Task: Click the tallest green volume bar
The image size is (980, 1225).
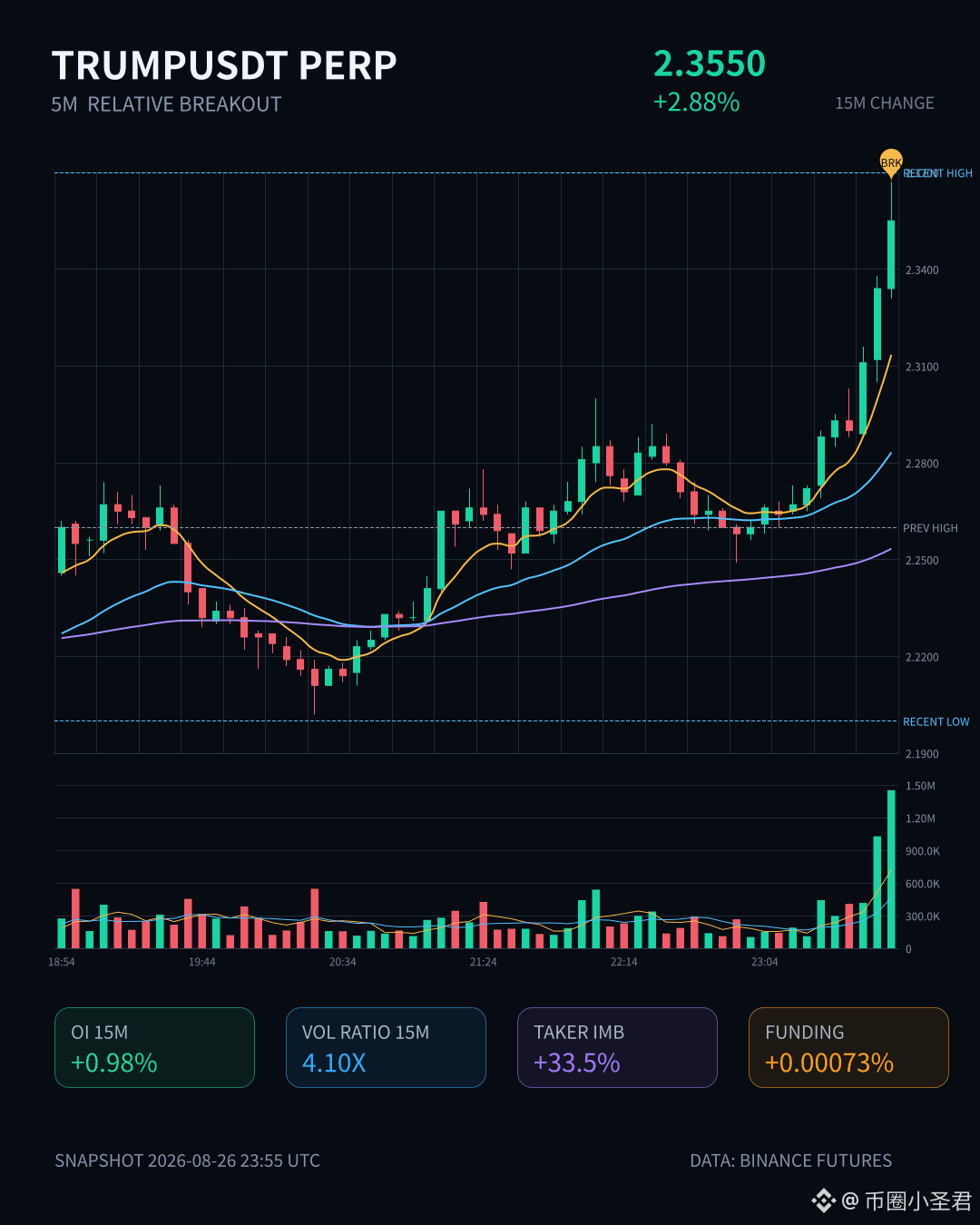Action: [891, 869]
